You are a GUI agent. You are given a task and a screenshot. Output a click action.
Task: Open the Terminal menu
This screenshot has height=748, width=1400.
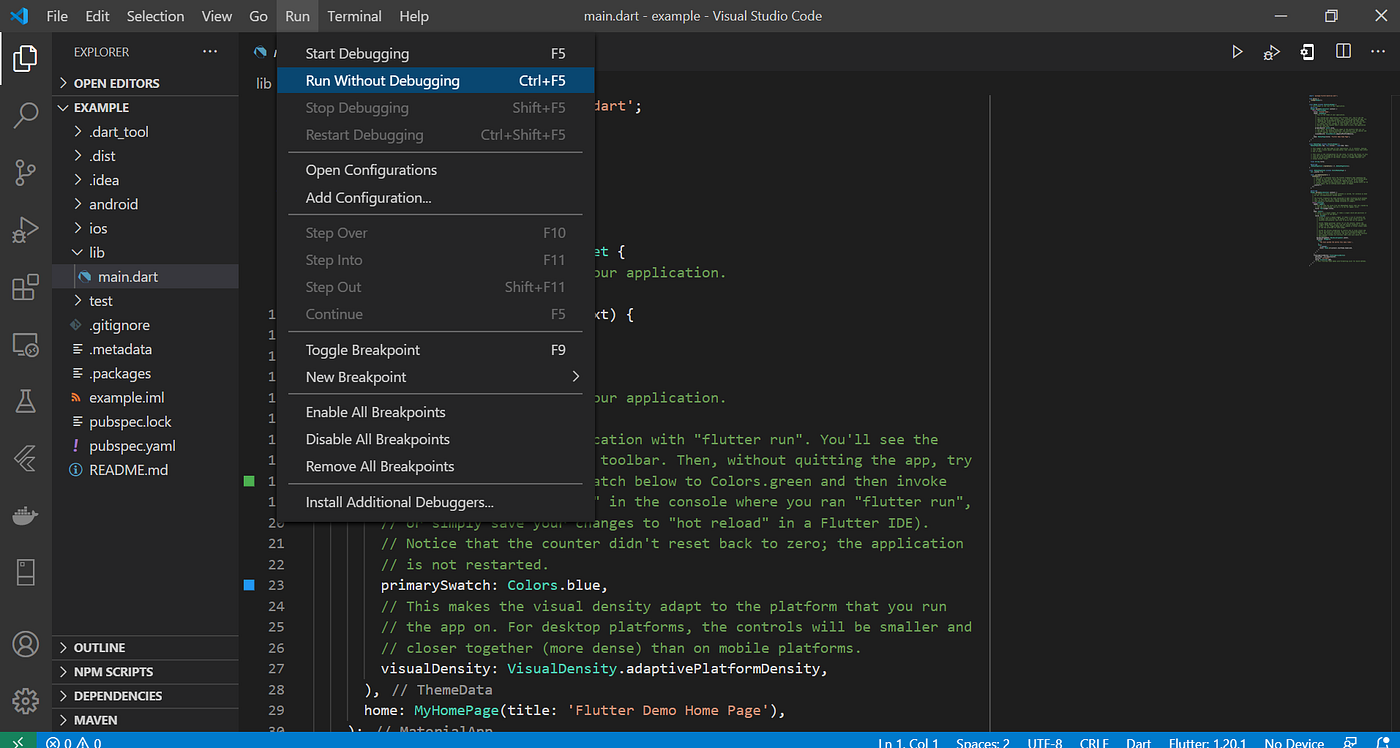tap(355, 16)
